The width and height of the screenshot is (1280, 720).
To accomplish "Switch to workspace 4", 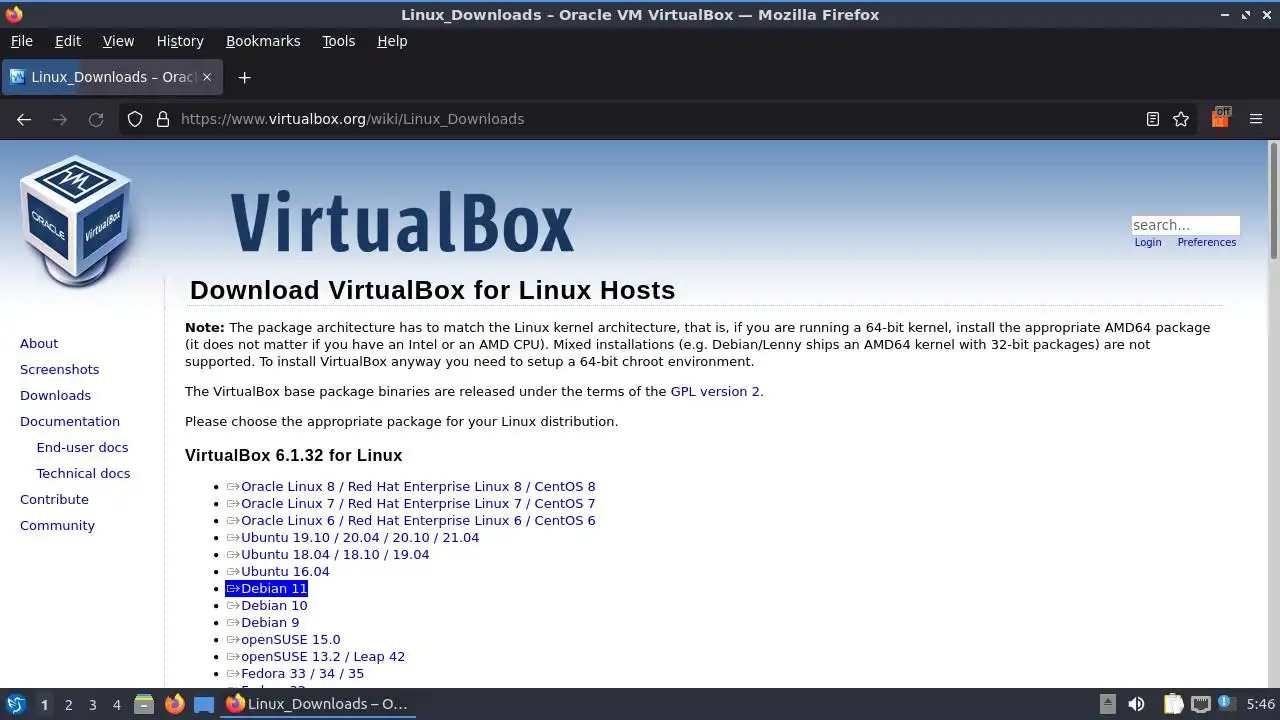I will click(116, 704).
